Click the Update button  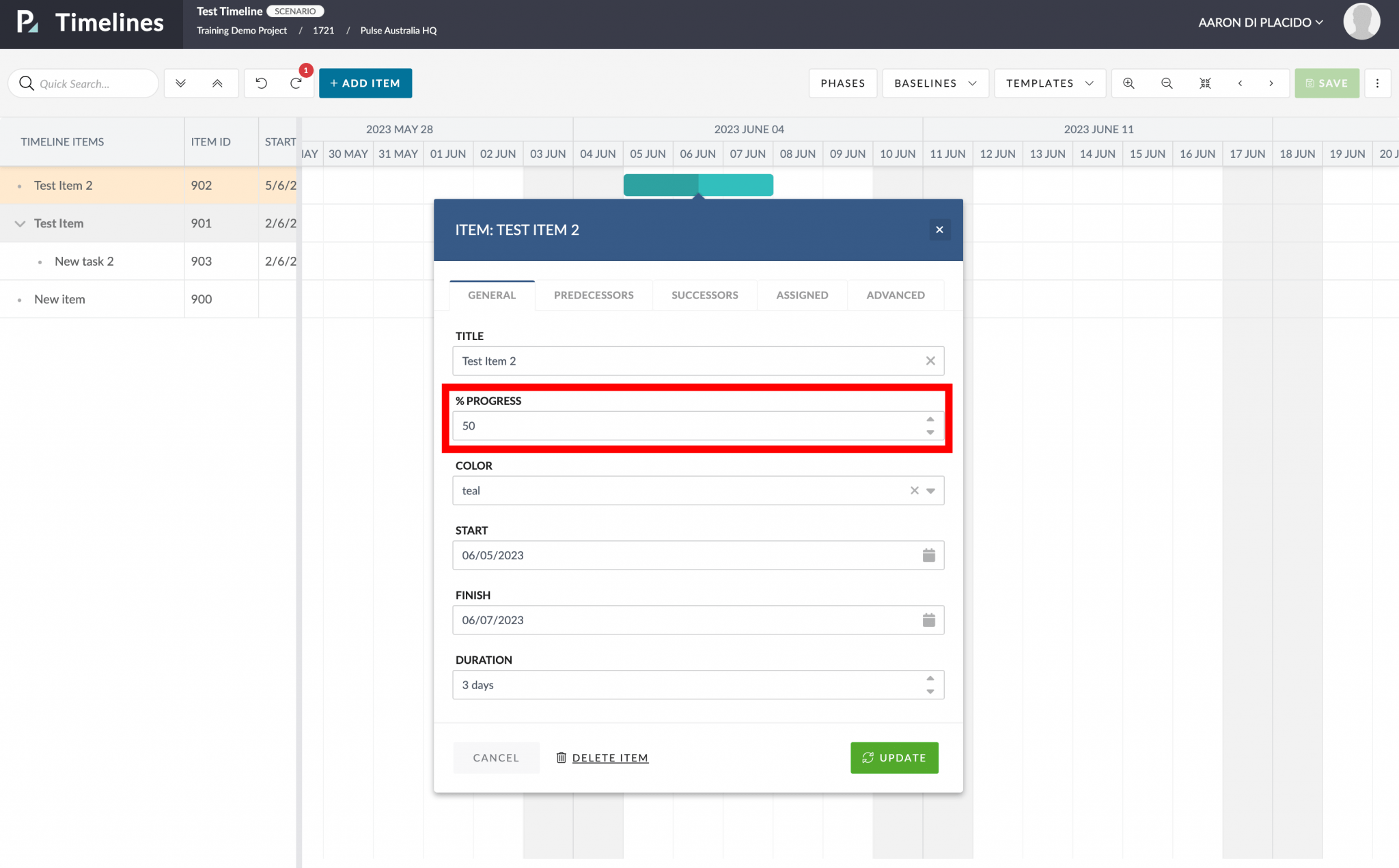pyautogui.click(x=894, y=757)
